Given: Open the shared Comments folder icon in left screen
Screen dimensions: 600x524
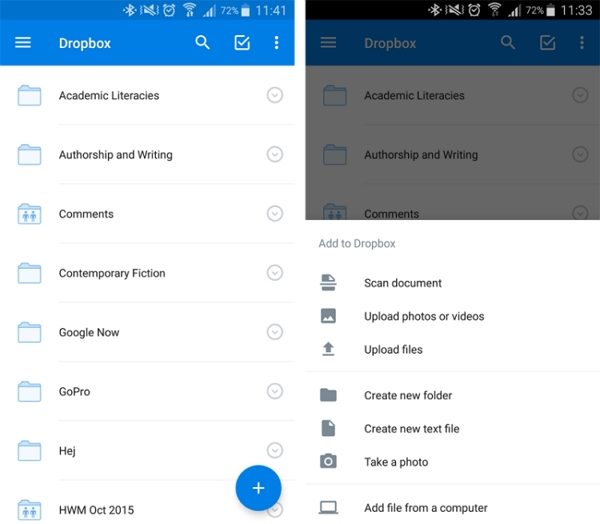Looking at the screenshot, I should click(29, 214).
